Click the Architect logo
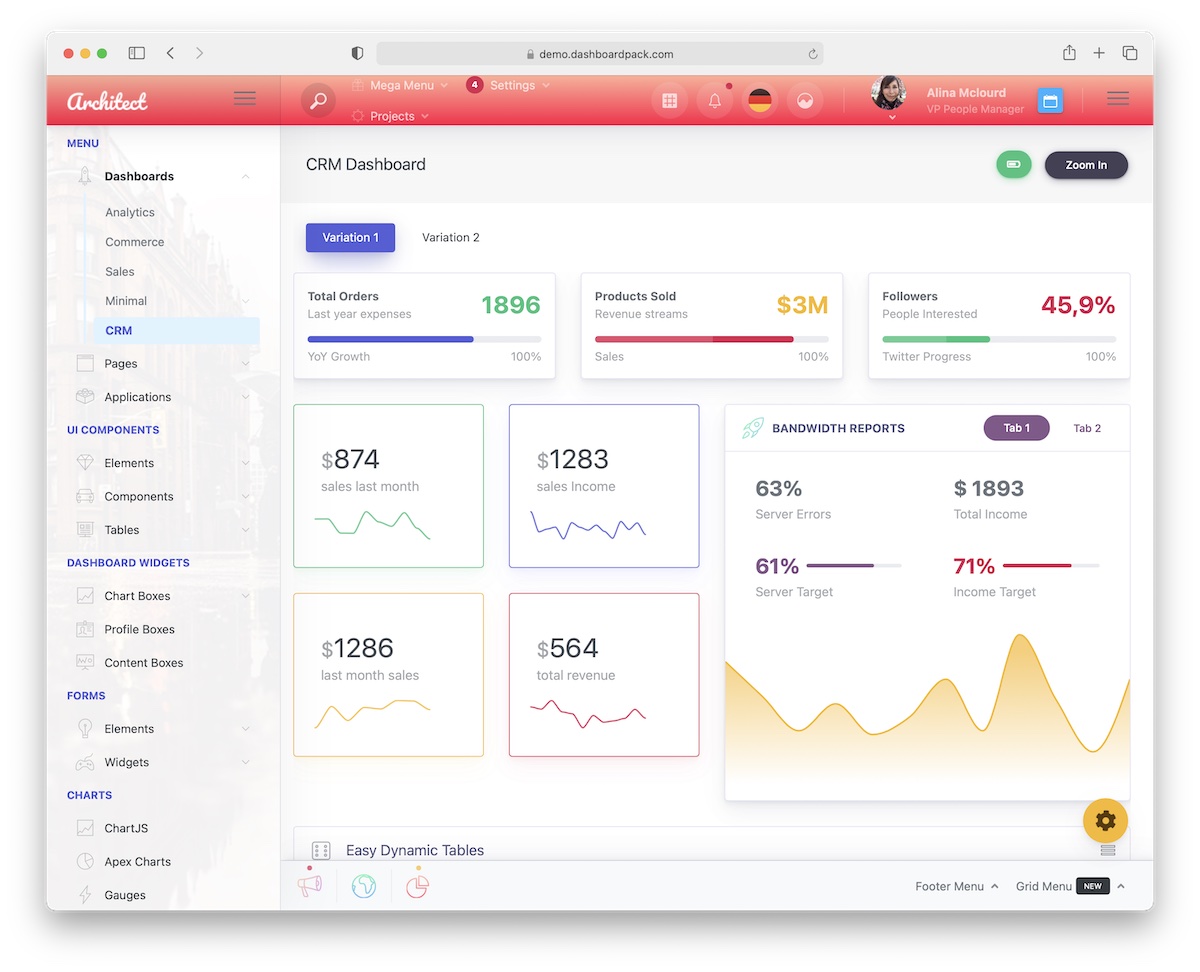 [x=107, y=100]
